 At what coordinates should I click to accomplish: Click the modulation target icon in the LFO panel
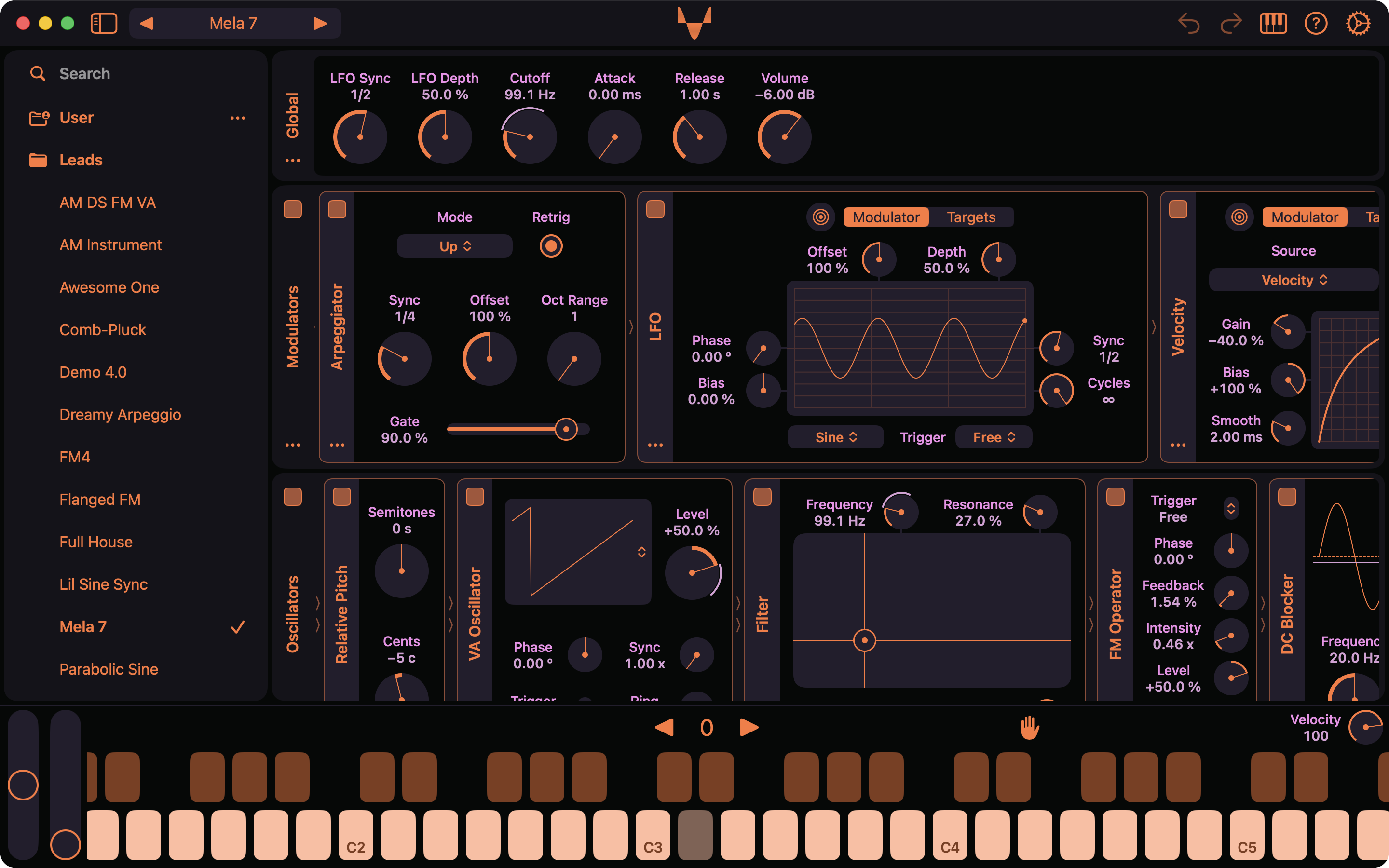[821, 217]
